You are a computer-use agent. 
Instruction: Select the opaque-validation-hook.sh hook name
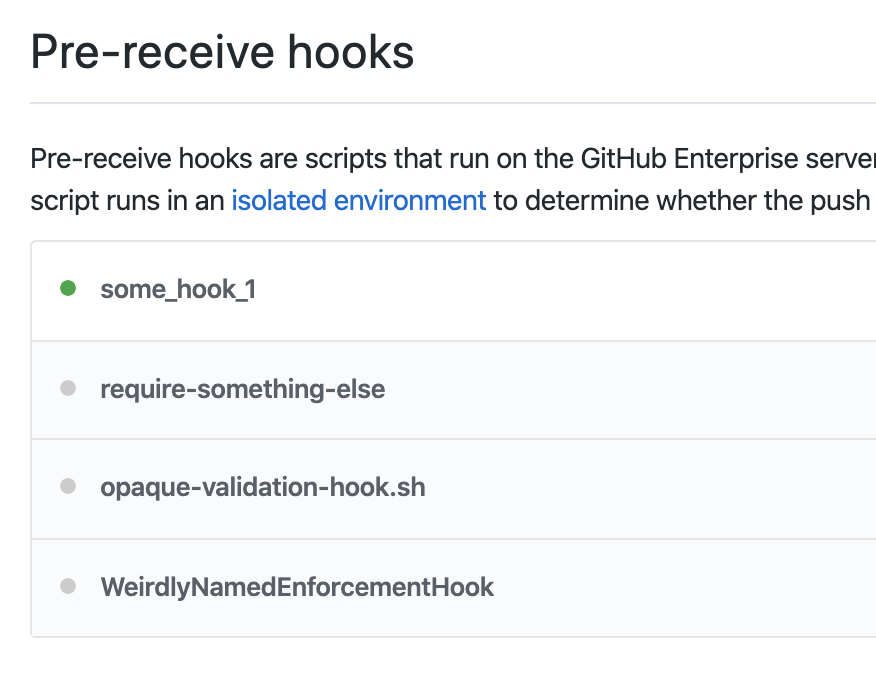coord(262,488)
